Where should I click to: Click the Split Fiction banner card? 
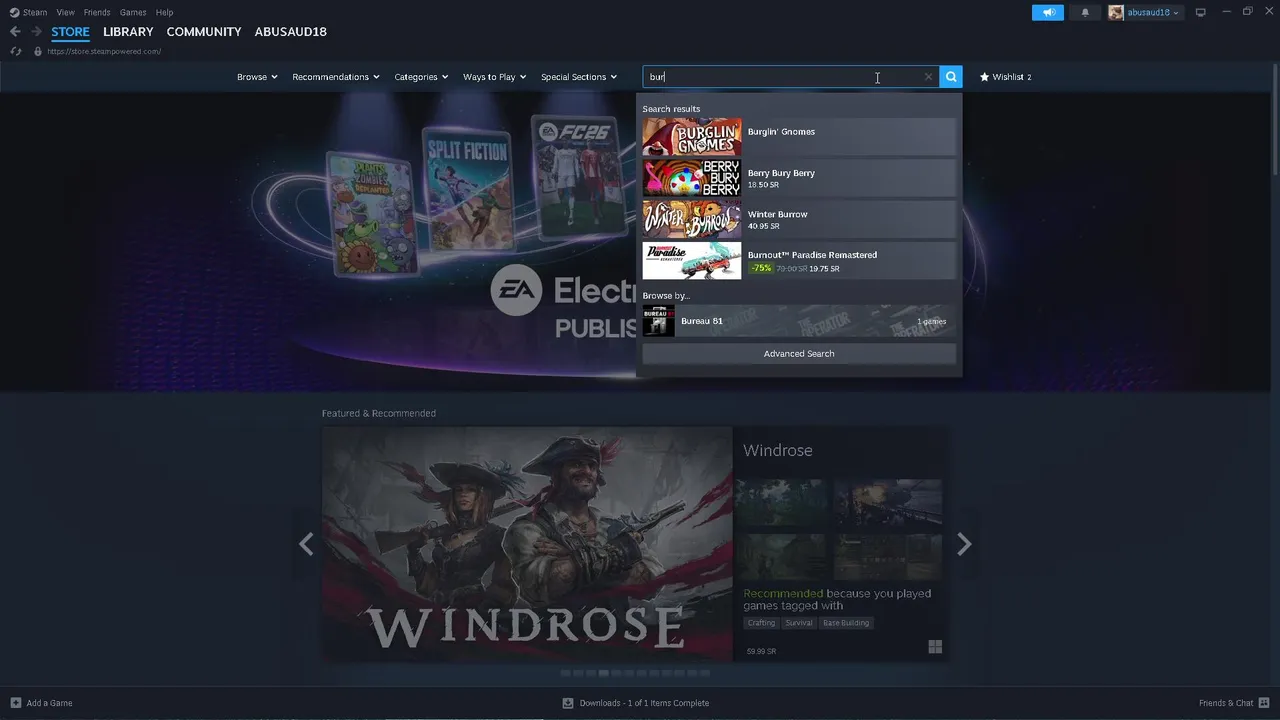point(468,188)
